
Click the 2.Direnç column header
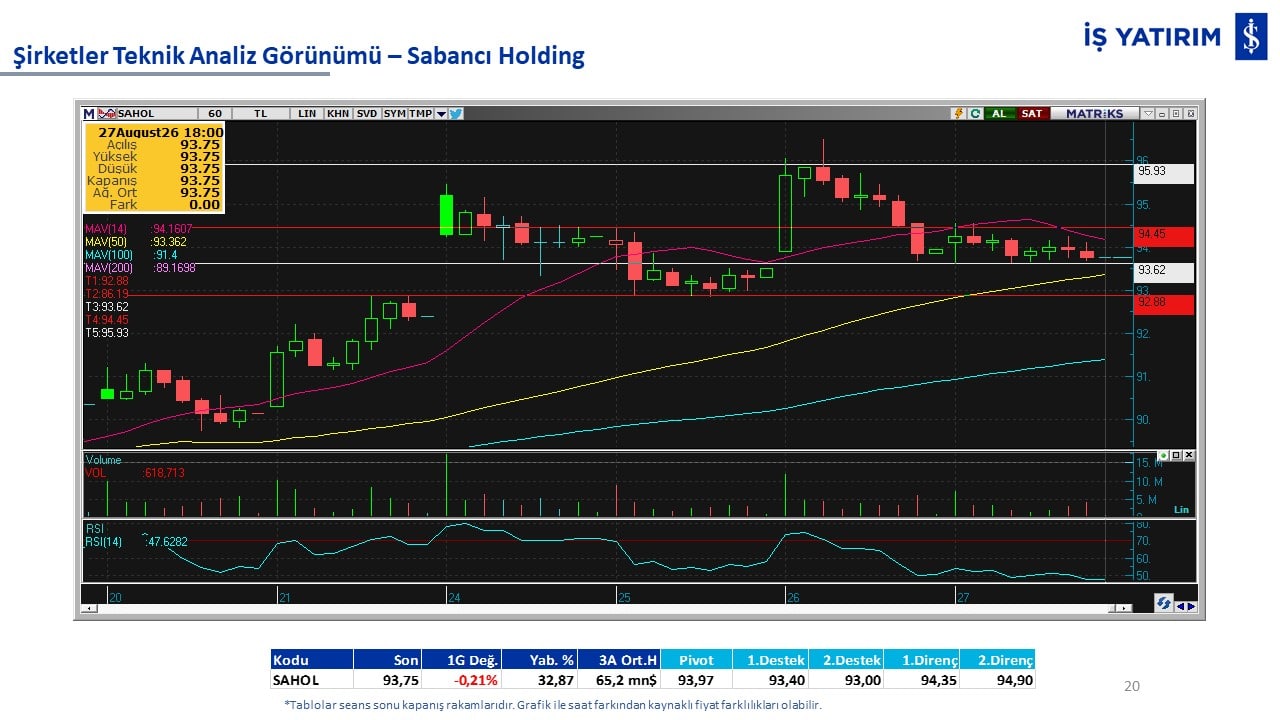997,660
